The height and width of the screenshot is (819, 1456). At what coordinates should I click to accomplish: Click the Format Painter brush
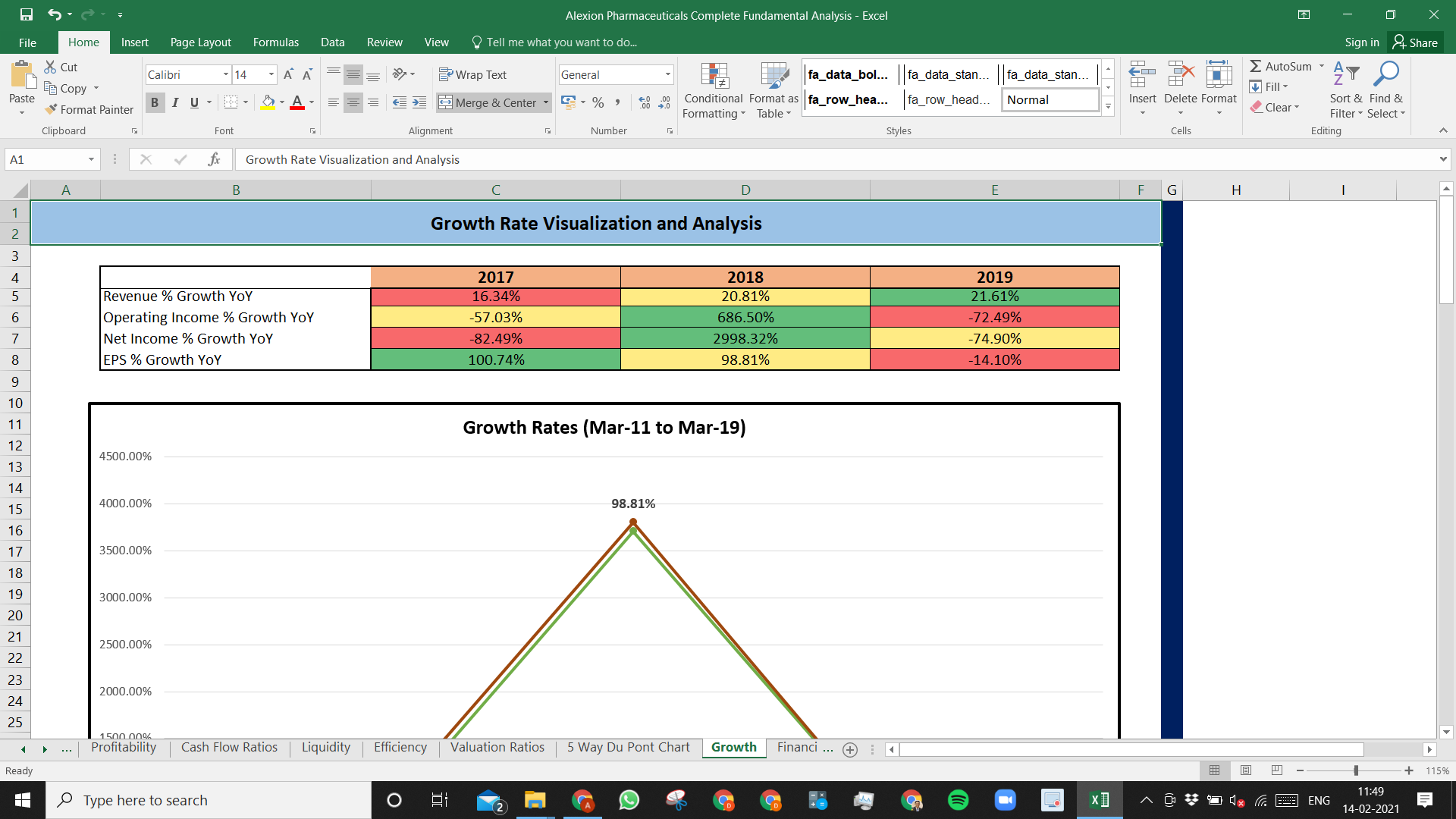[x=89, y=109]
